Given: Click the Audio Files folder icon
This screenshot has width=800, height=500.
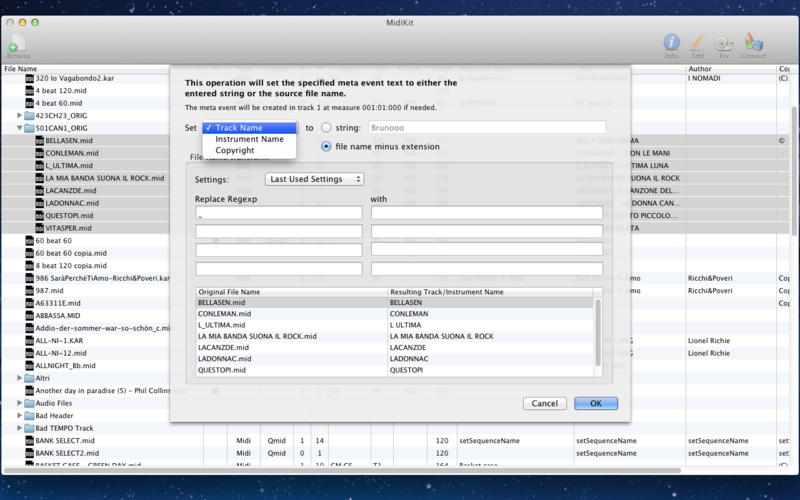Looking at the screenshot, I should click(x=29, y=403).
